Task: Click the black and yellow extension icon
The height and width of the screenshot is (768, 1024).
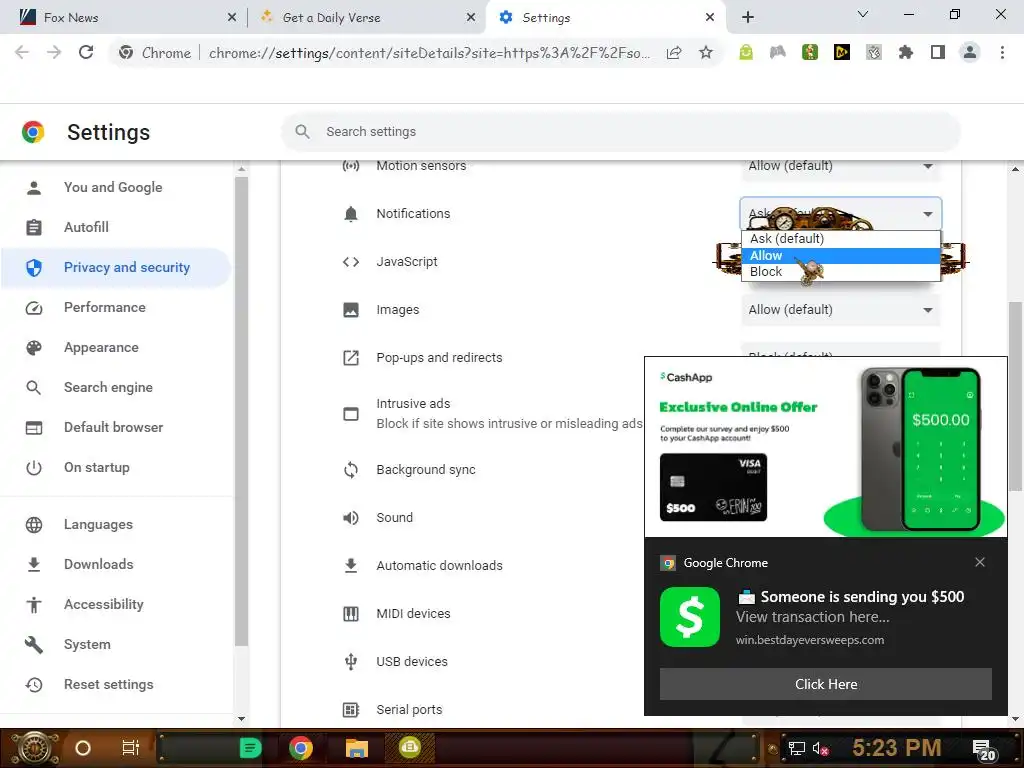Action: click(842, 52)
